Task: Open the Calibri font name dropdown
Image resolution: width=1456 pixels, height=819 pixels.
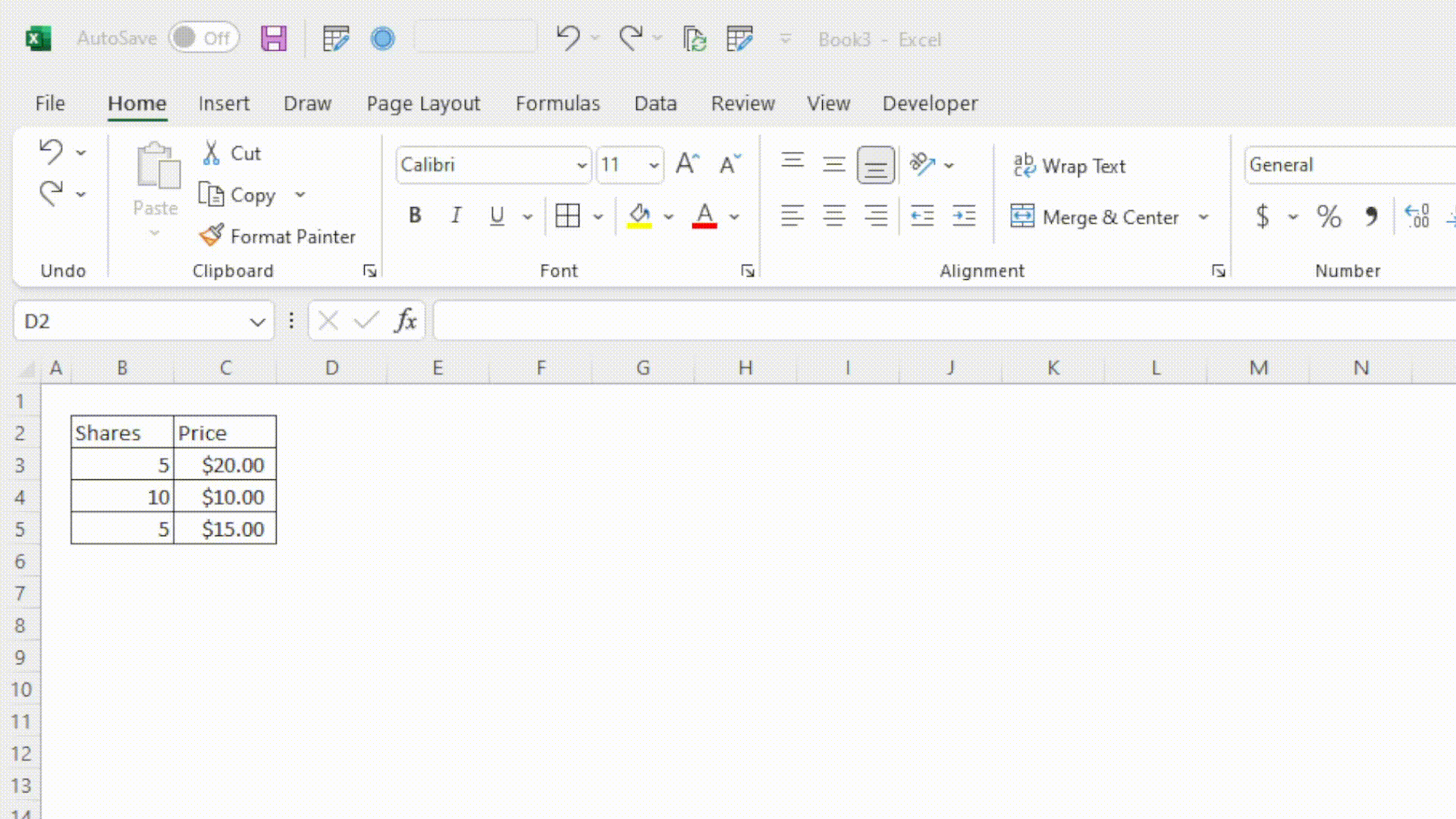Action: [582, 165]
